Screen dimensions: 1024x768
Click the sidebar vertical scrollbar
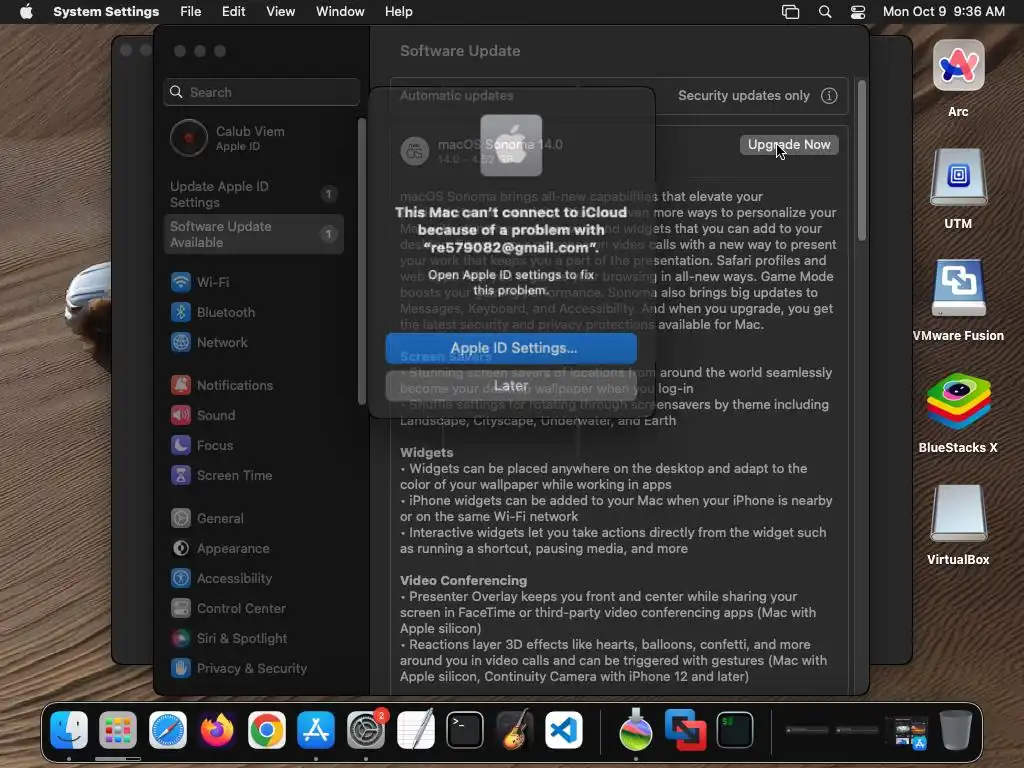[362, 261]
